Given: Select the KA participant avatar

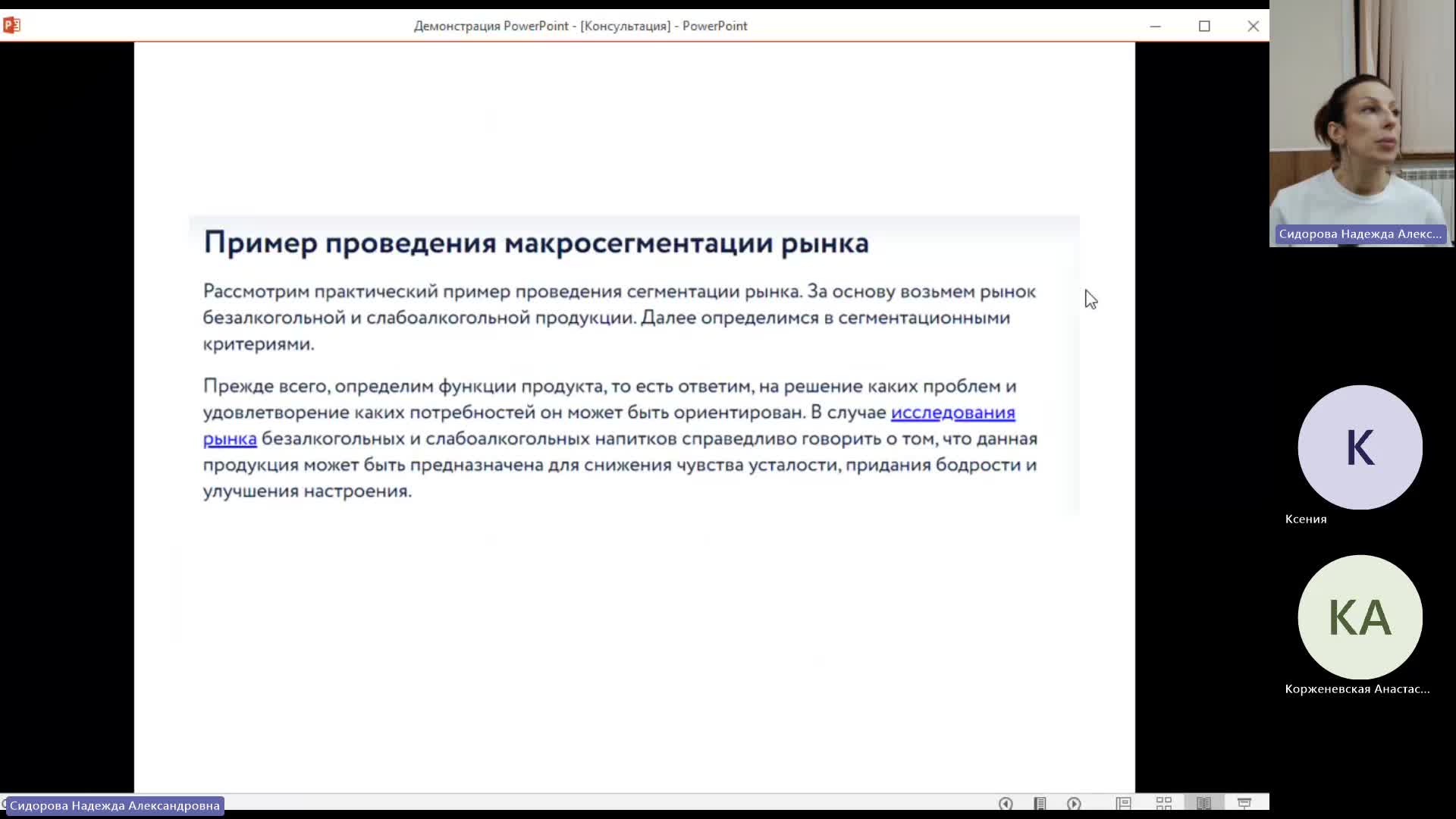Looking at the screenshot, I should click(1360, 617).
